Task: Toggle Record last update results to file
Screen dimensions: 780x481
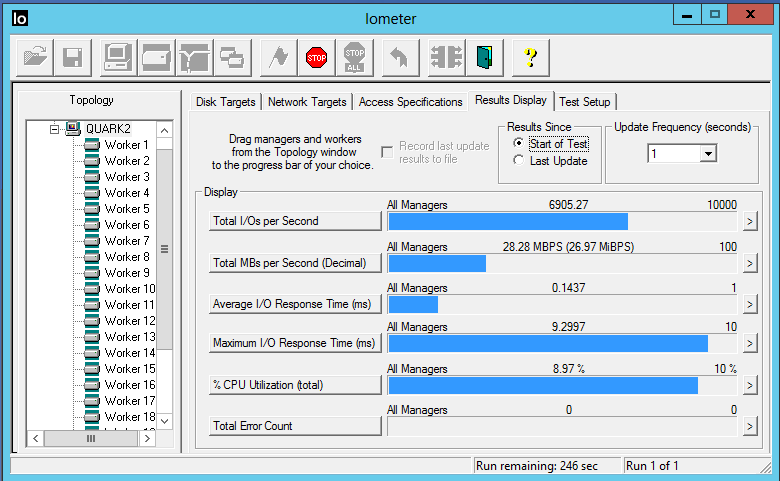Action: coord(387,152)
